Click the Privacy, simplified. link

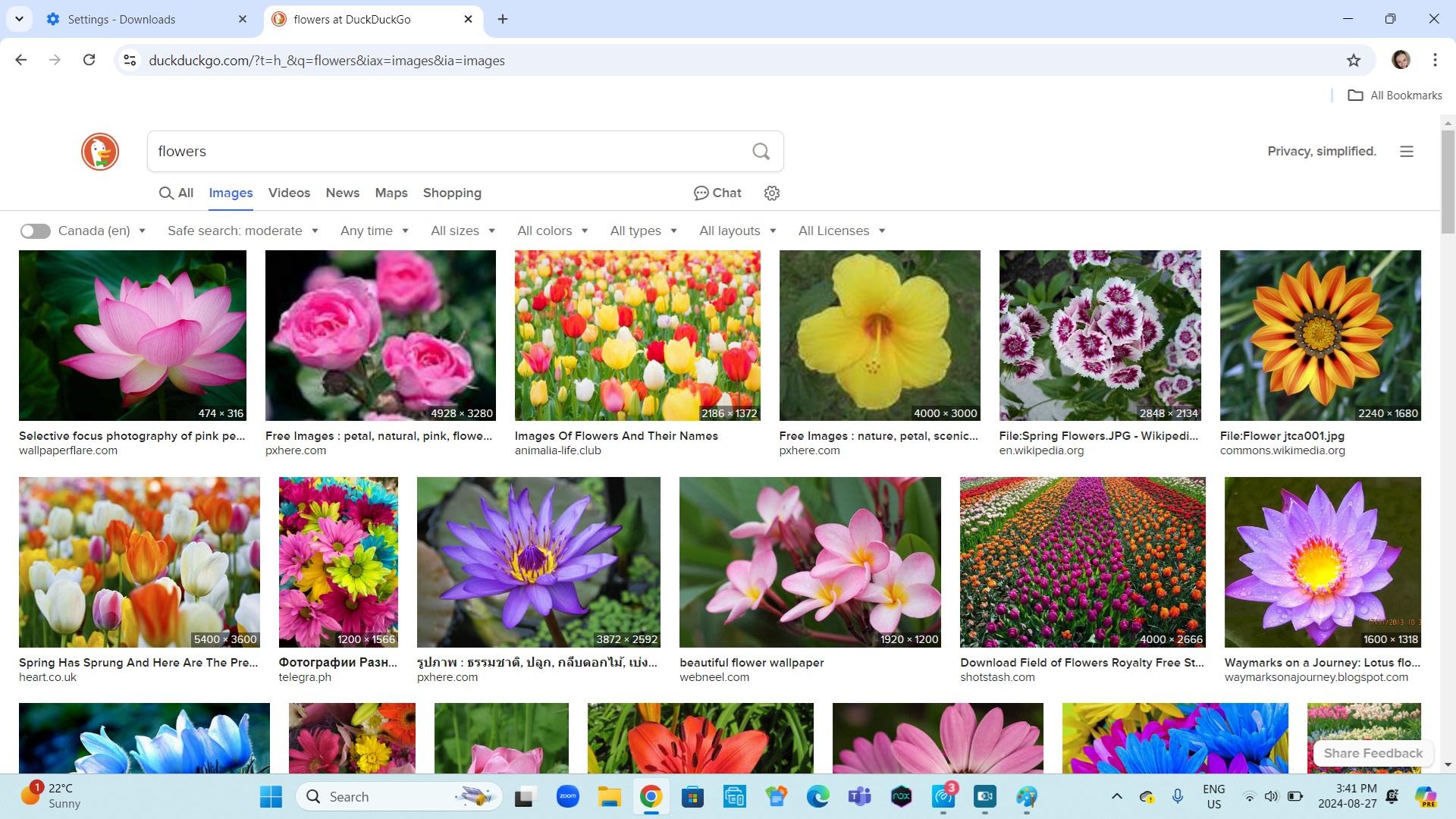1322,152
